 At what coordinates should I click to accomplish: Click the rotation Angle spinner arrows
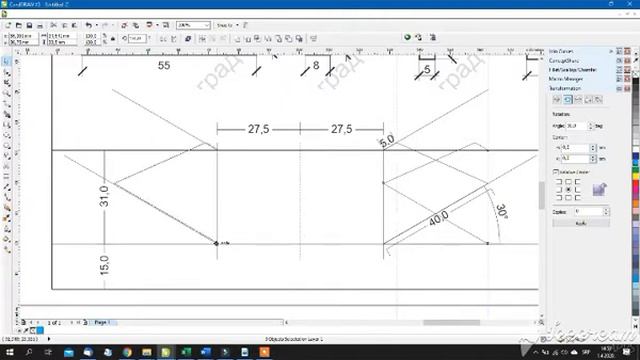pos(590,126)
